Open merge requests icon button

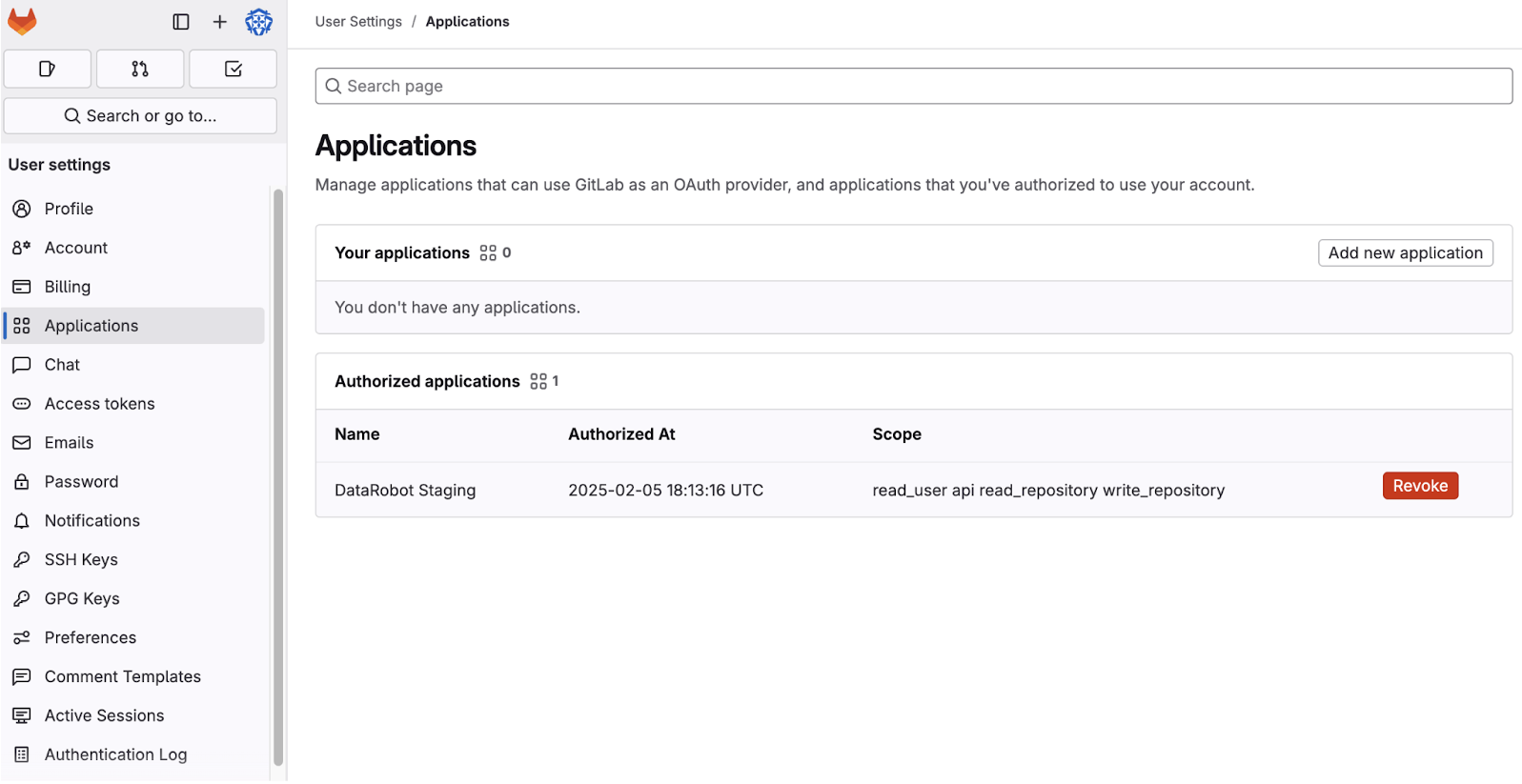tap(140, 69)
